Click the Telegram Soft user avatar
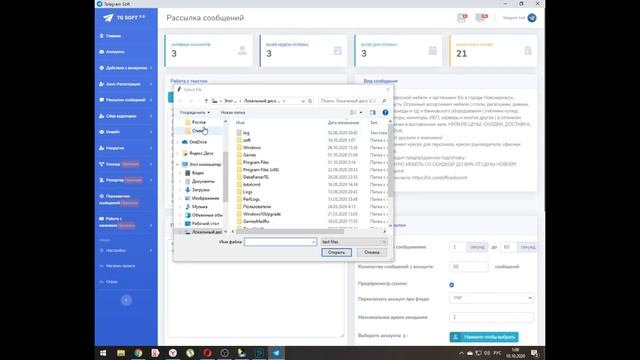 pyautogui.click(x=532, y=18)
